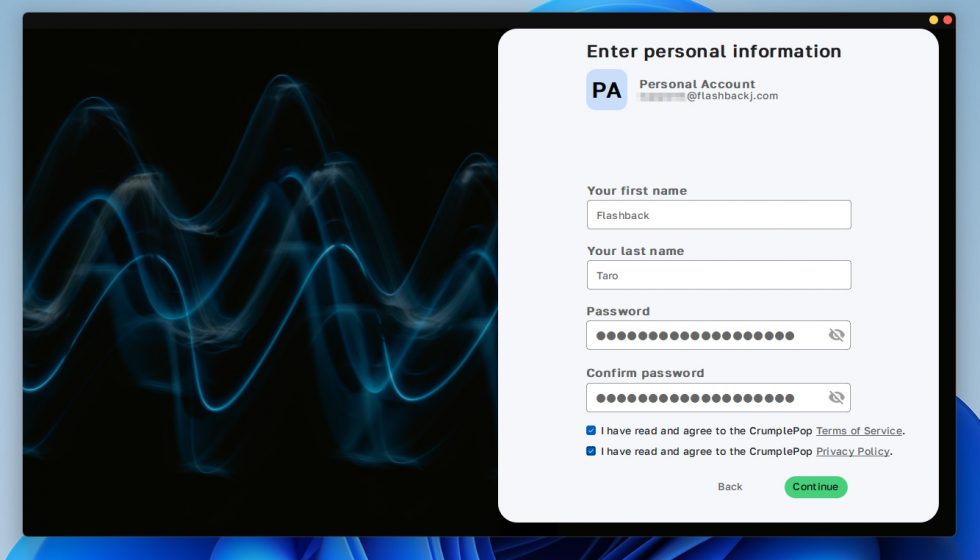Show password via eye icon in Password field

[x=836, y=335]
